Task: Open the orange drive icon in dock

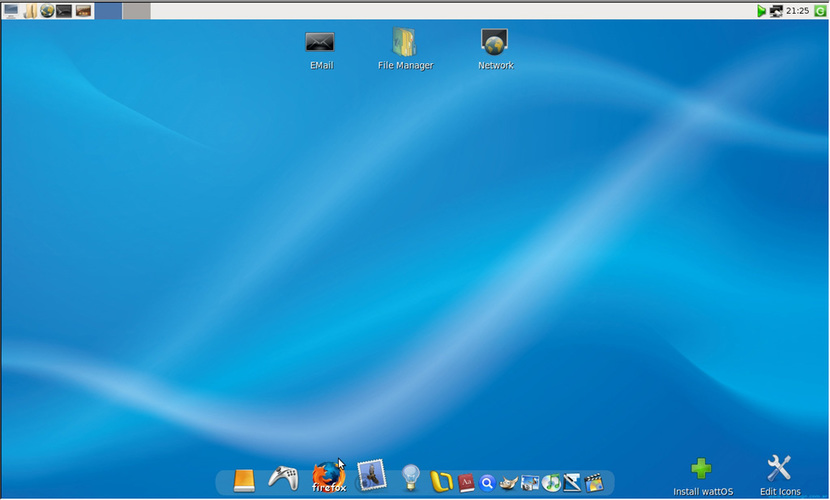Action: tap(245, 481)
